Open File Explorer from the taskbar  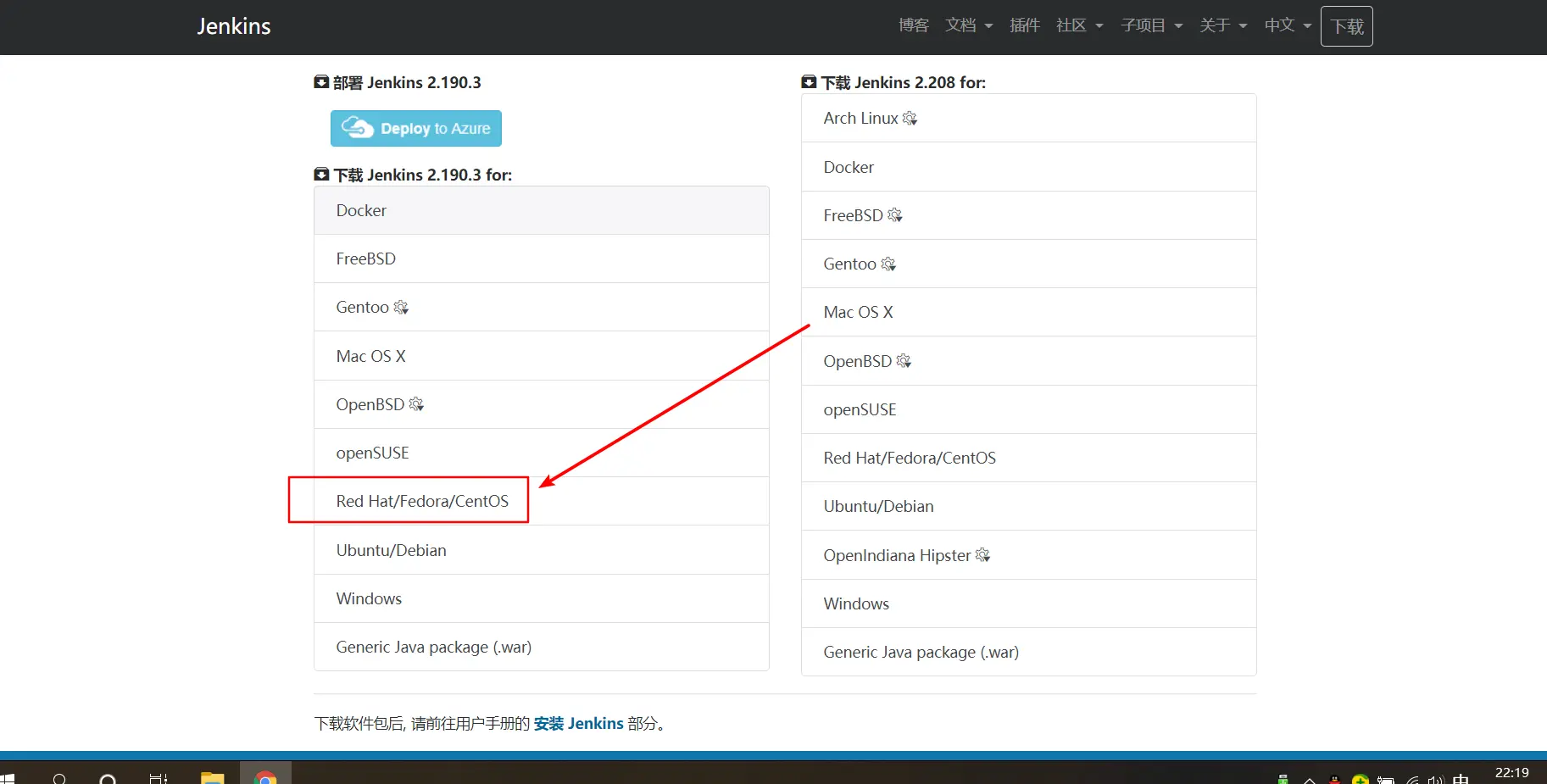point(212,777)
